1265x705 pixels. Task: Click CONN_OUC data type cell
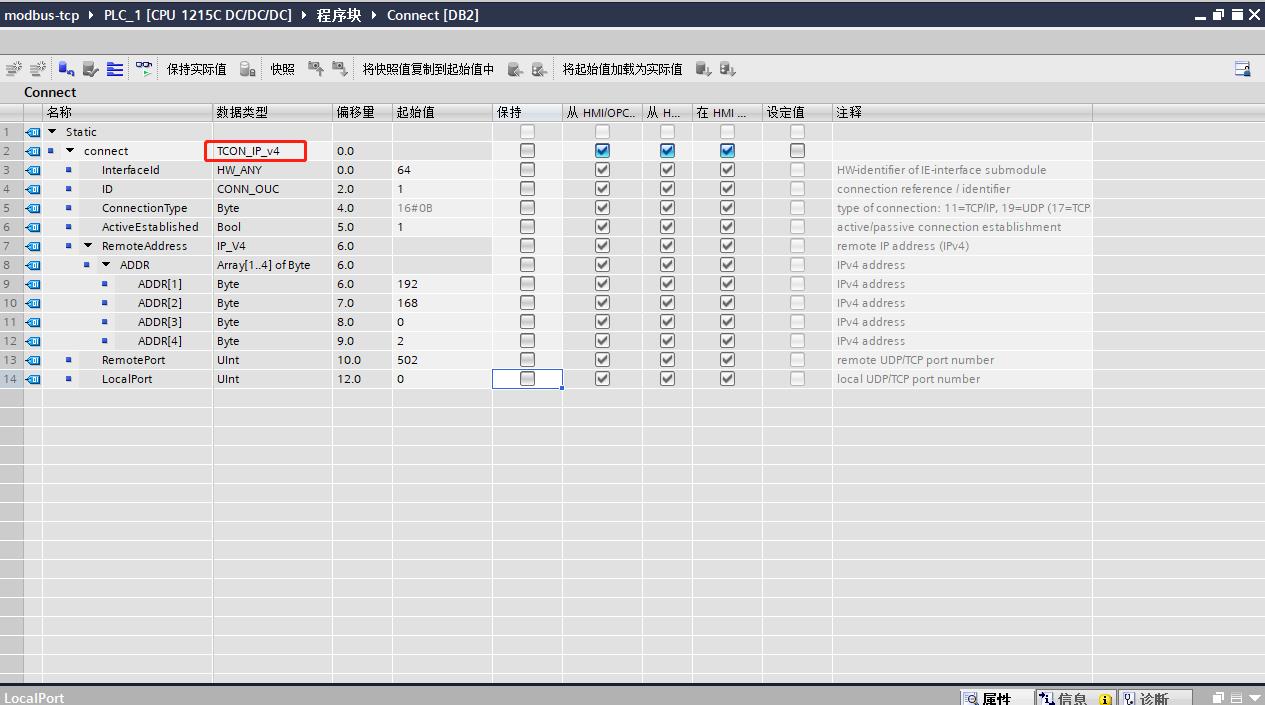tap(272, 189)
